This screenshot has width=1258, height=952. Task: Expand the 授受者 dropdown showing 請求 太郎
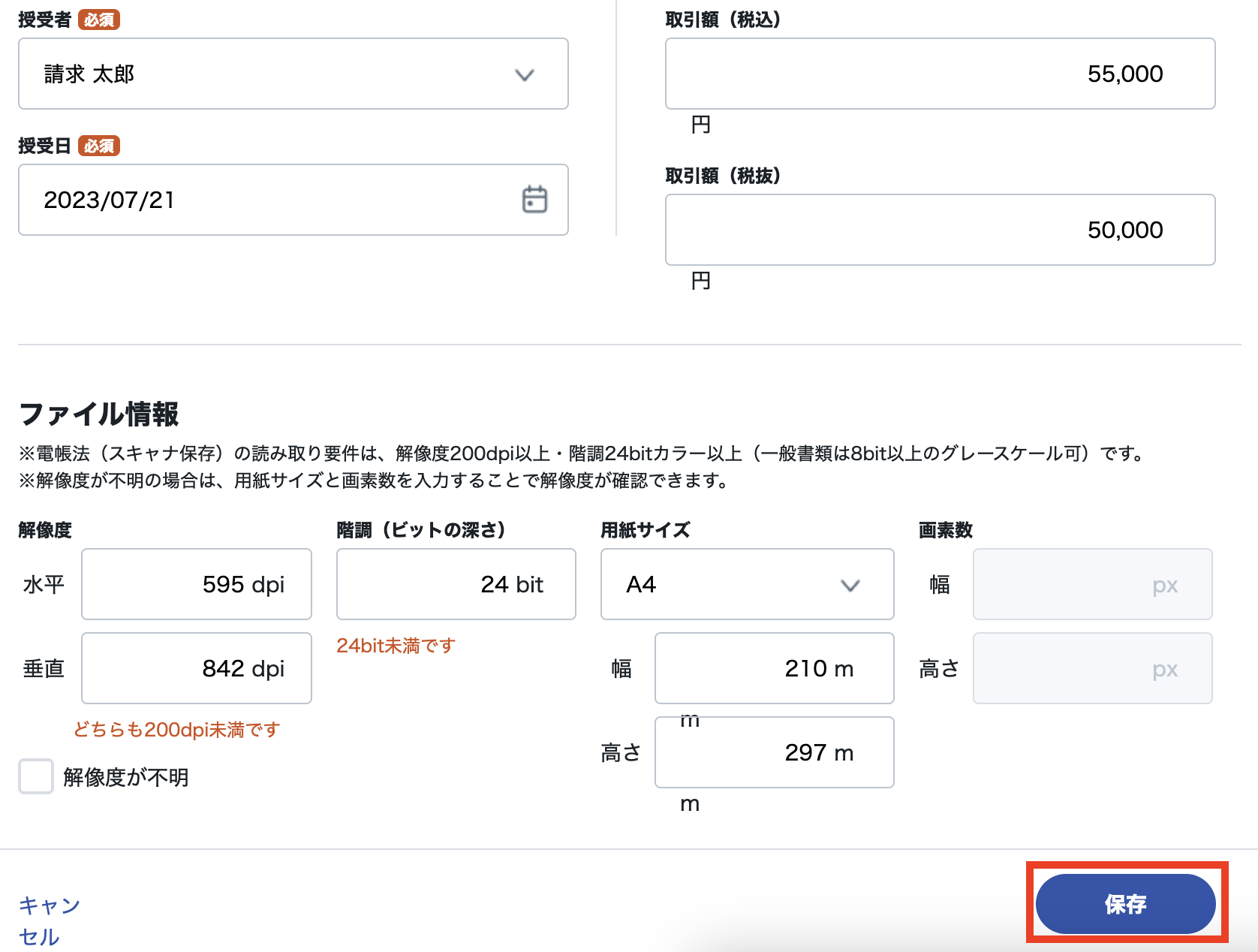(293, 74)
